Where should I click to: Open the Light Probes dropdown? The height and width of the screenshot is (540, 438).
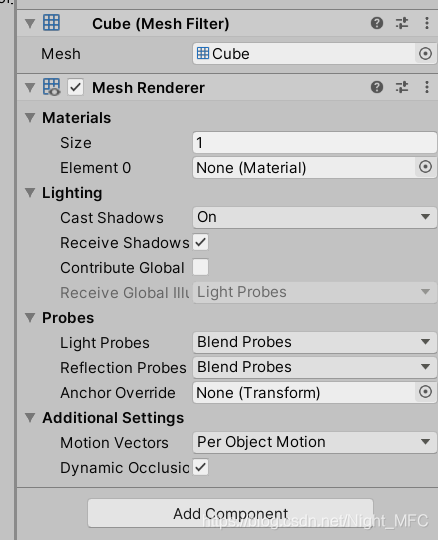point(314,342)
